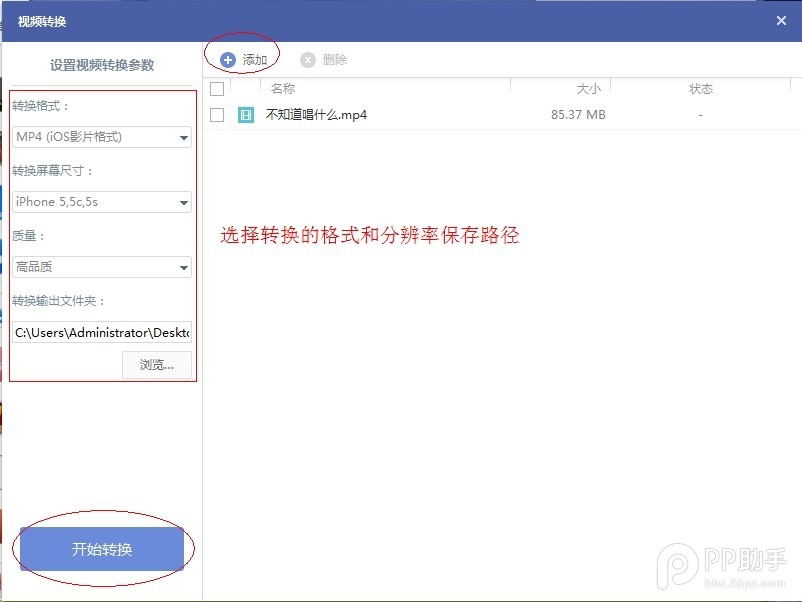
Task: Click the 添加 add icon
Action: point(243,57)
